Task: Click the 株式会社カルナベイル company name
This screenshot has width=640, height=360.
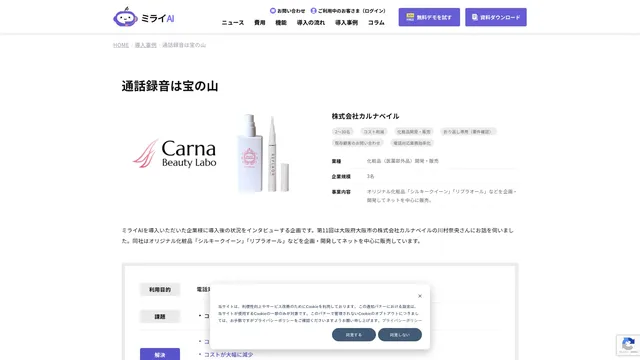Action: click(x=365, y=116)
